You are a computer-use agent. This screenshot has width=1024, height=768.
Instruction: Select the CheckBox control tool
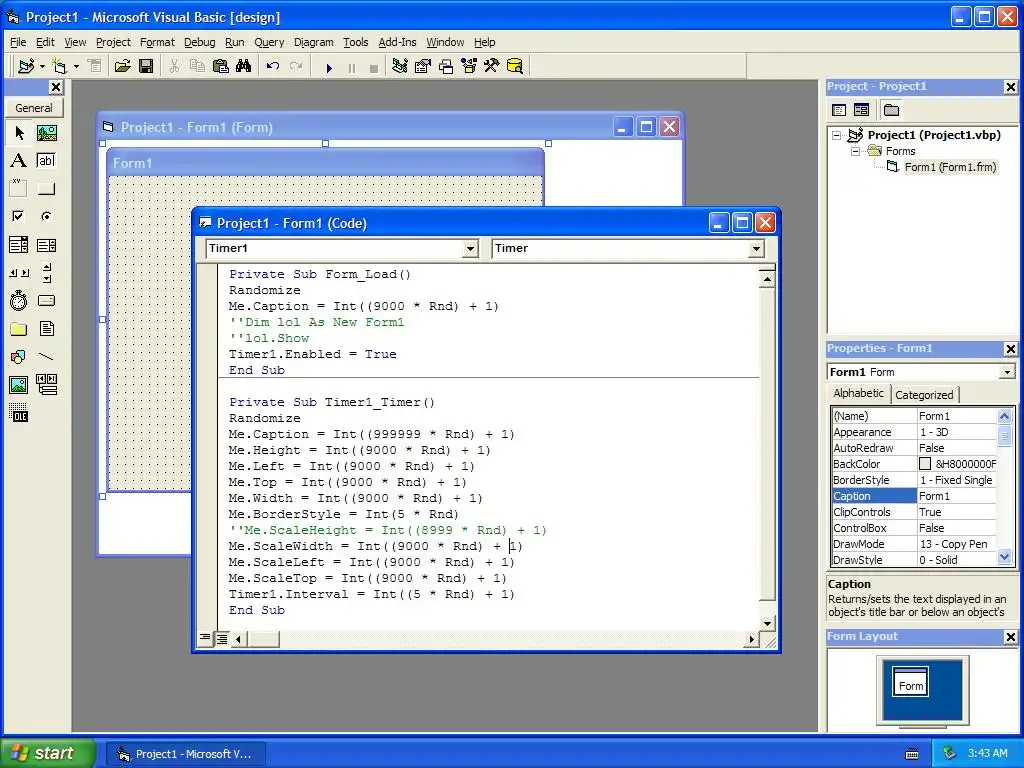pyautogui.click(x=19, y=216)
